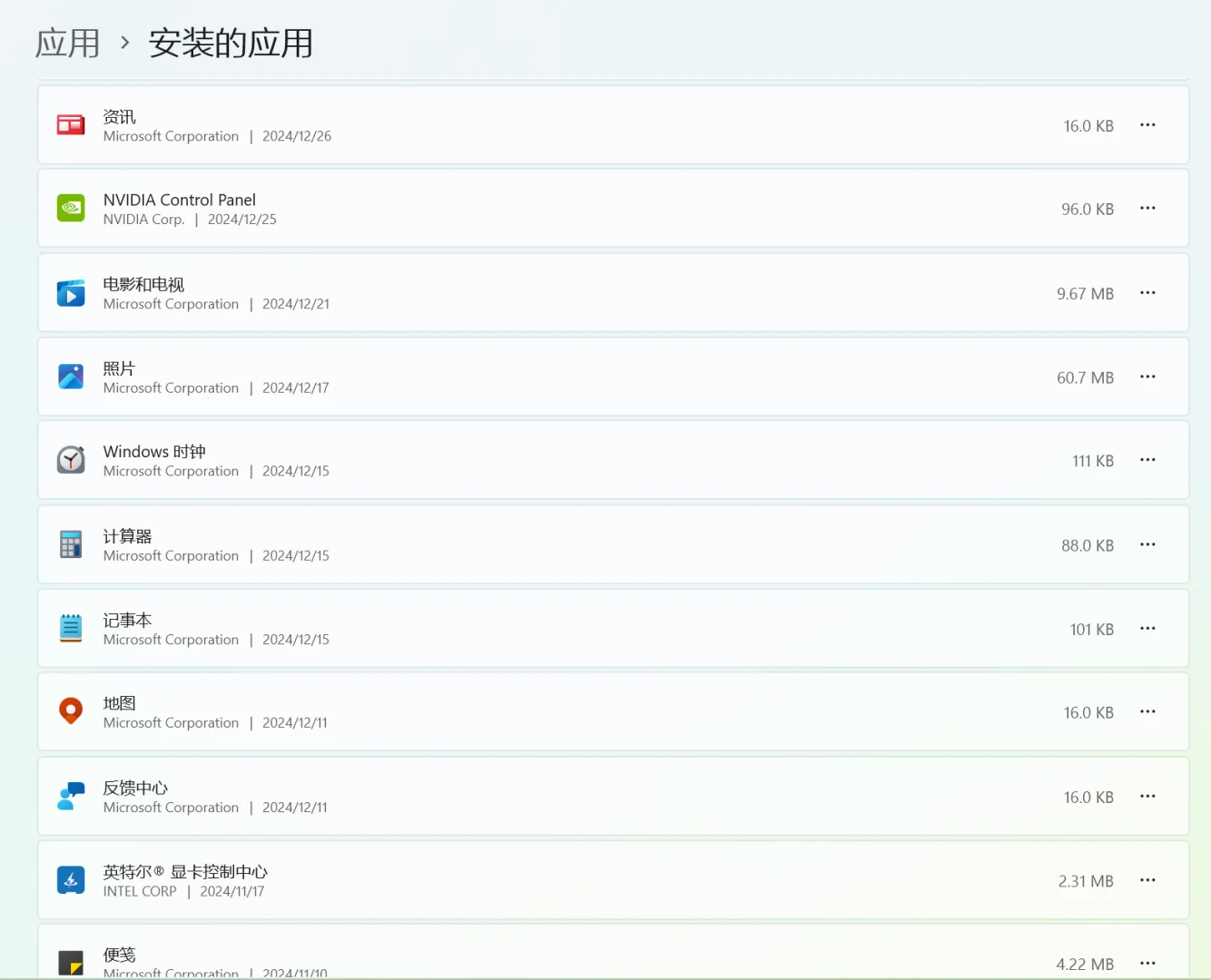Screen dimensions: 1211x980
Task: Open the context menu for 地图
Action: [x=1147, y=711]
